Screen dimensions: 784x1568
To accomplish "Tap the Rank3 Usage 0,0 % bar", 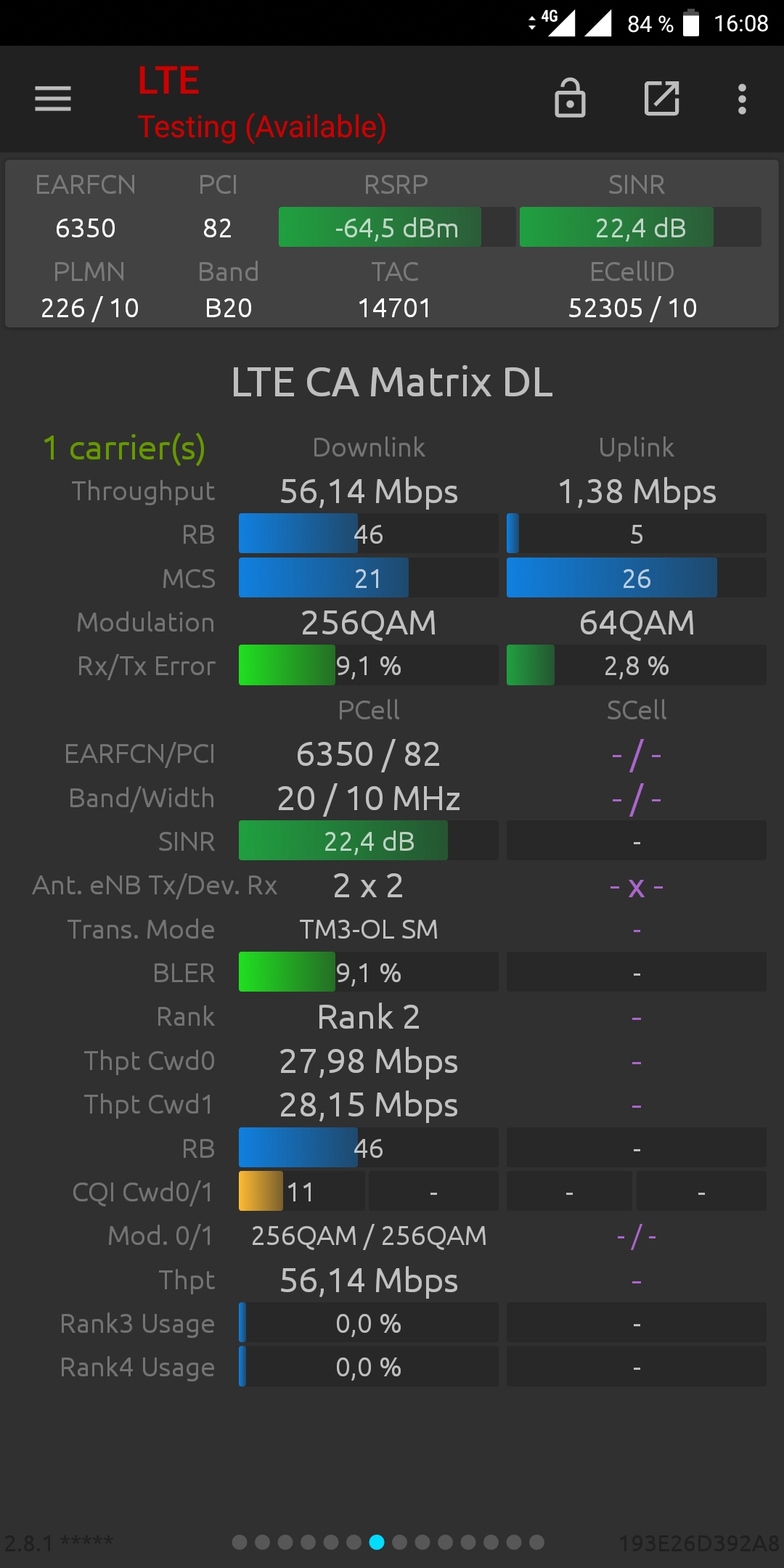I will 368,1323.
